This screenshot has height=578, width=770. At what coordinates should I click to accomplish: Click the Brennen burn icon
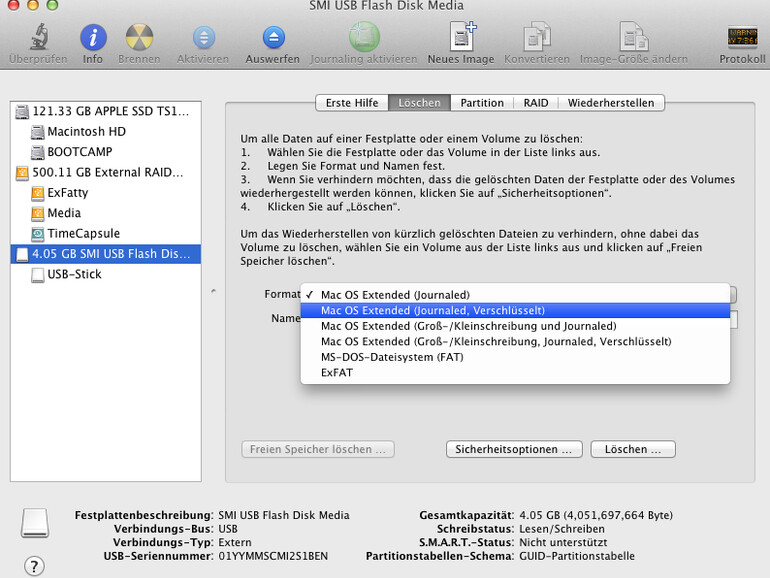[x=139, y=37]
